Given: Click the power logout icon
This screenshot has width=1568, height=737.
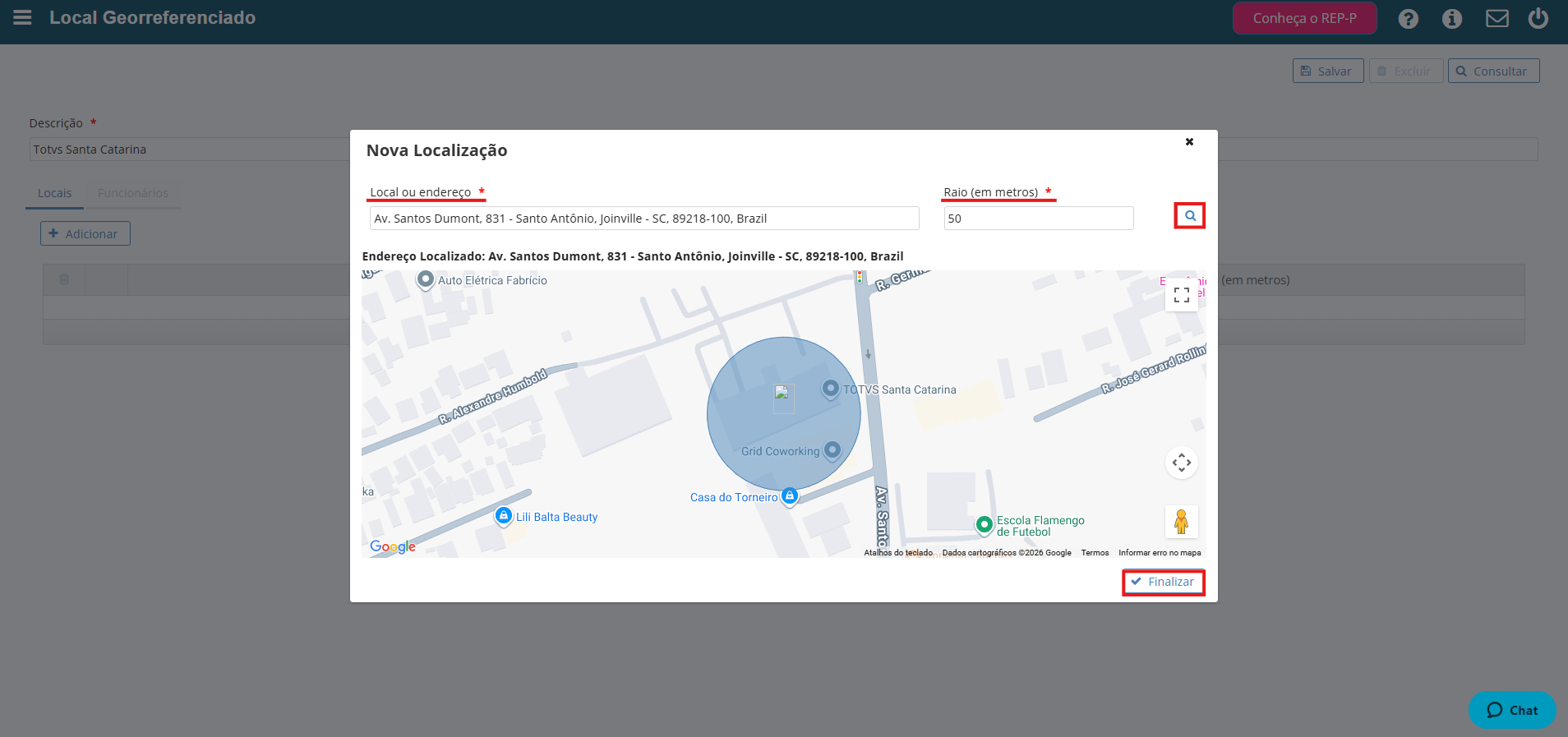Looking at the screenshot, I should pyautogui.click(x=1538, y=18).
